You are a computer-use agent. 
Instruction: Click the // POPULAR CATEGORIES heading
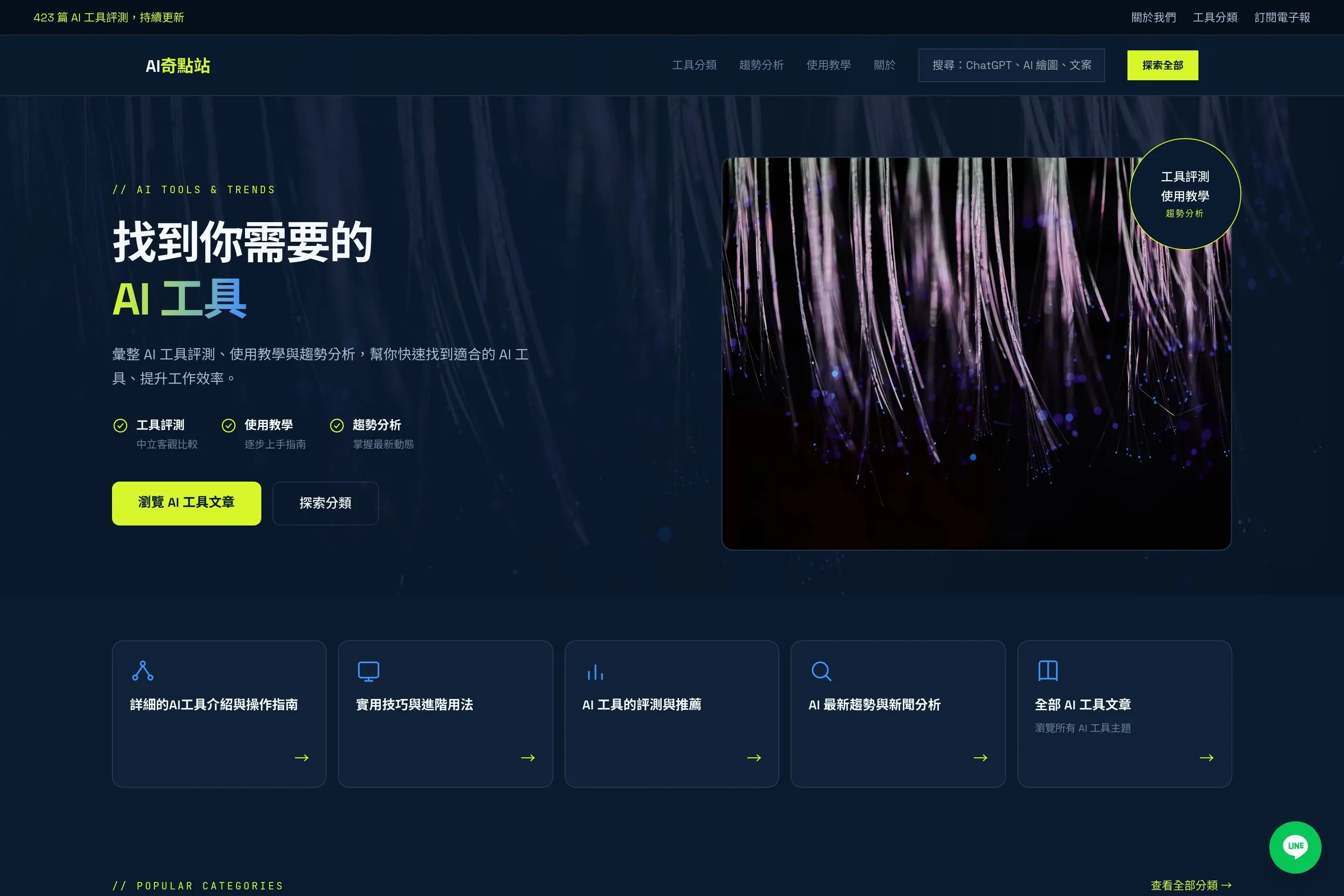point(198,886)
